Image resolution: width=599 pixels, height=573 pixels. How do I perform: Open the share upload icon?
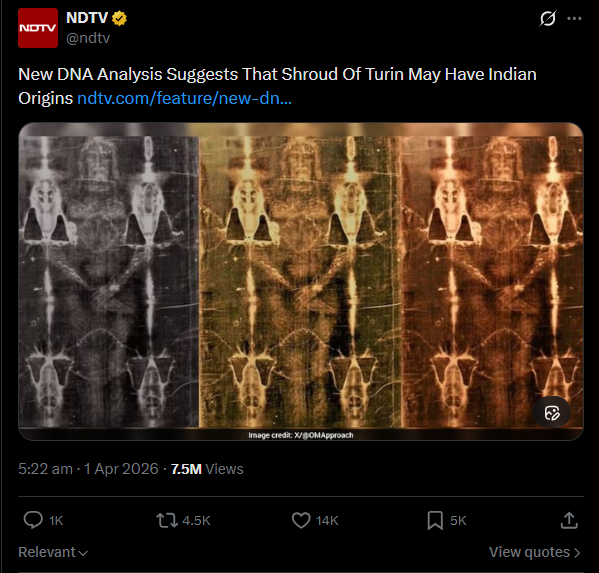point(569,520)
